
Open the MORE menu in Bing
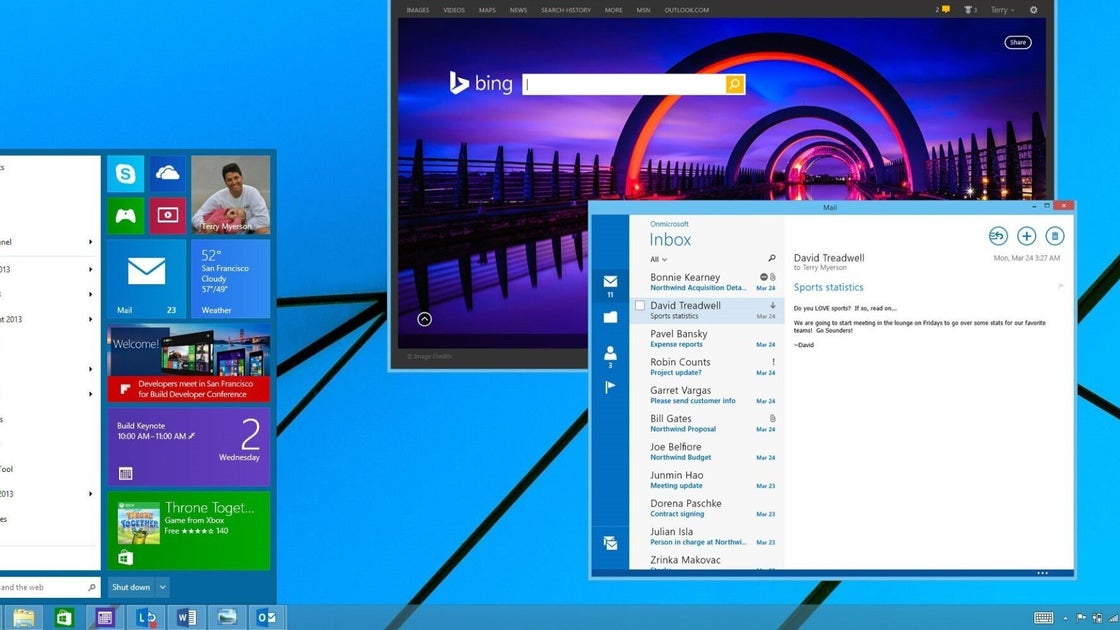click(x=614, y=10)
